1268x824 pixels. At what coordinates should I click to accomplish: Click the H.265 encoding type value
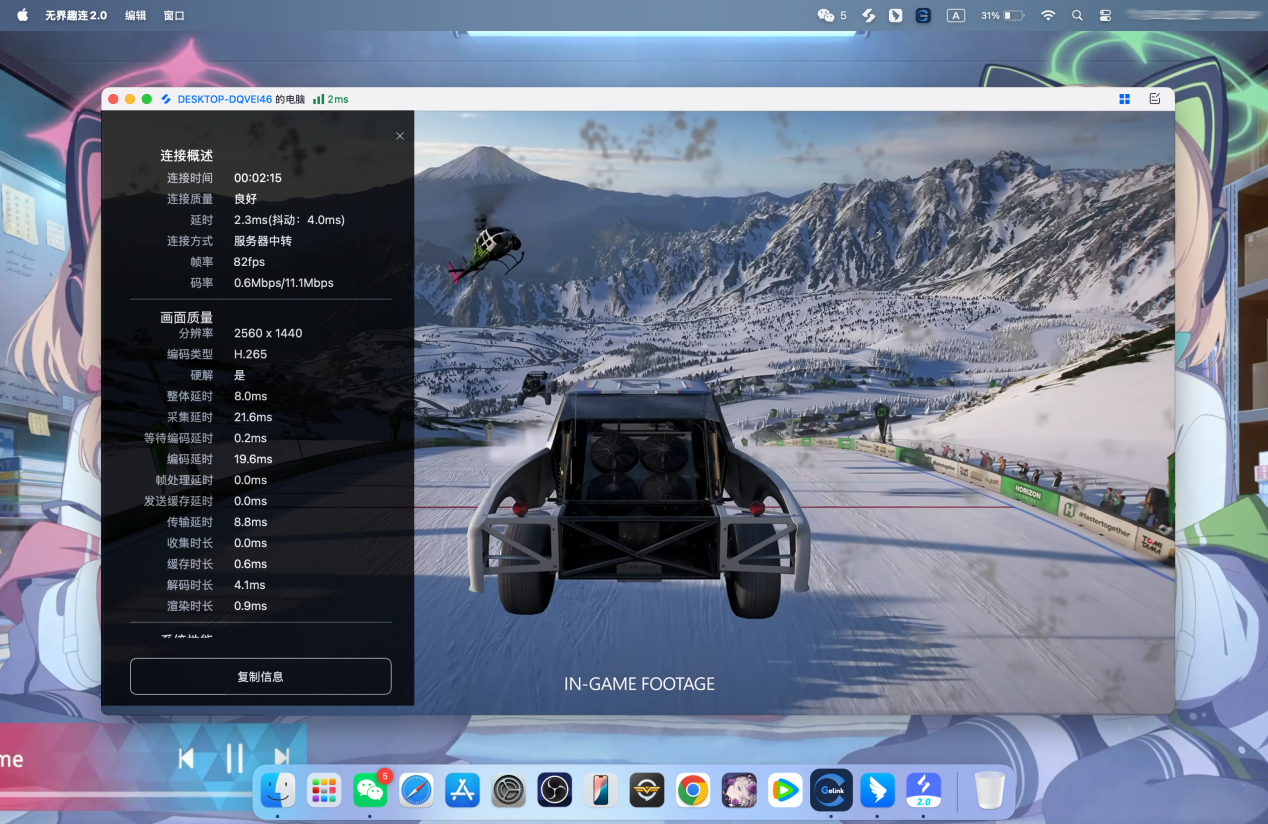click(250, 354)
